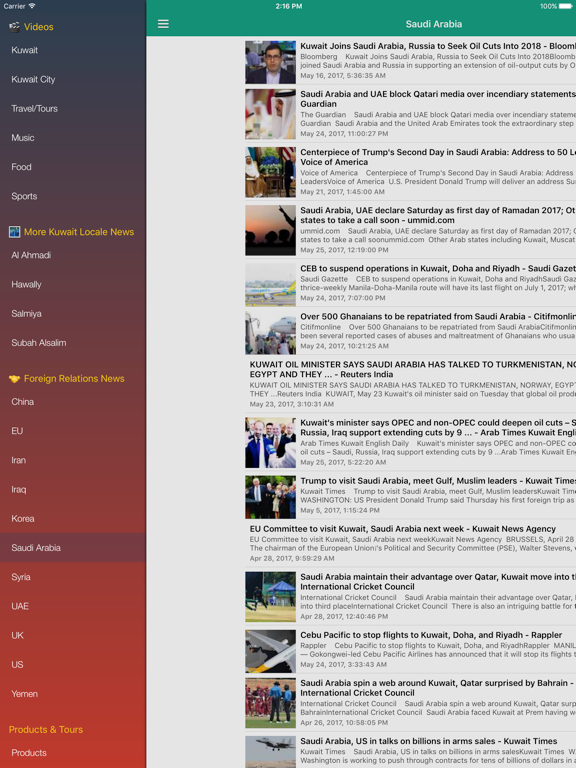Open Saudi Arabia maintain their advantage headline

[x=438, y=582]
